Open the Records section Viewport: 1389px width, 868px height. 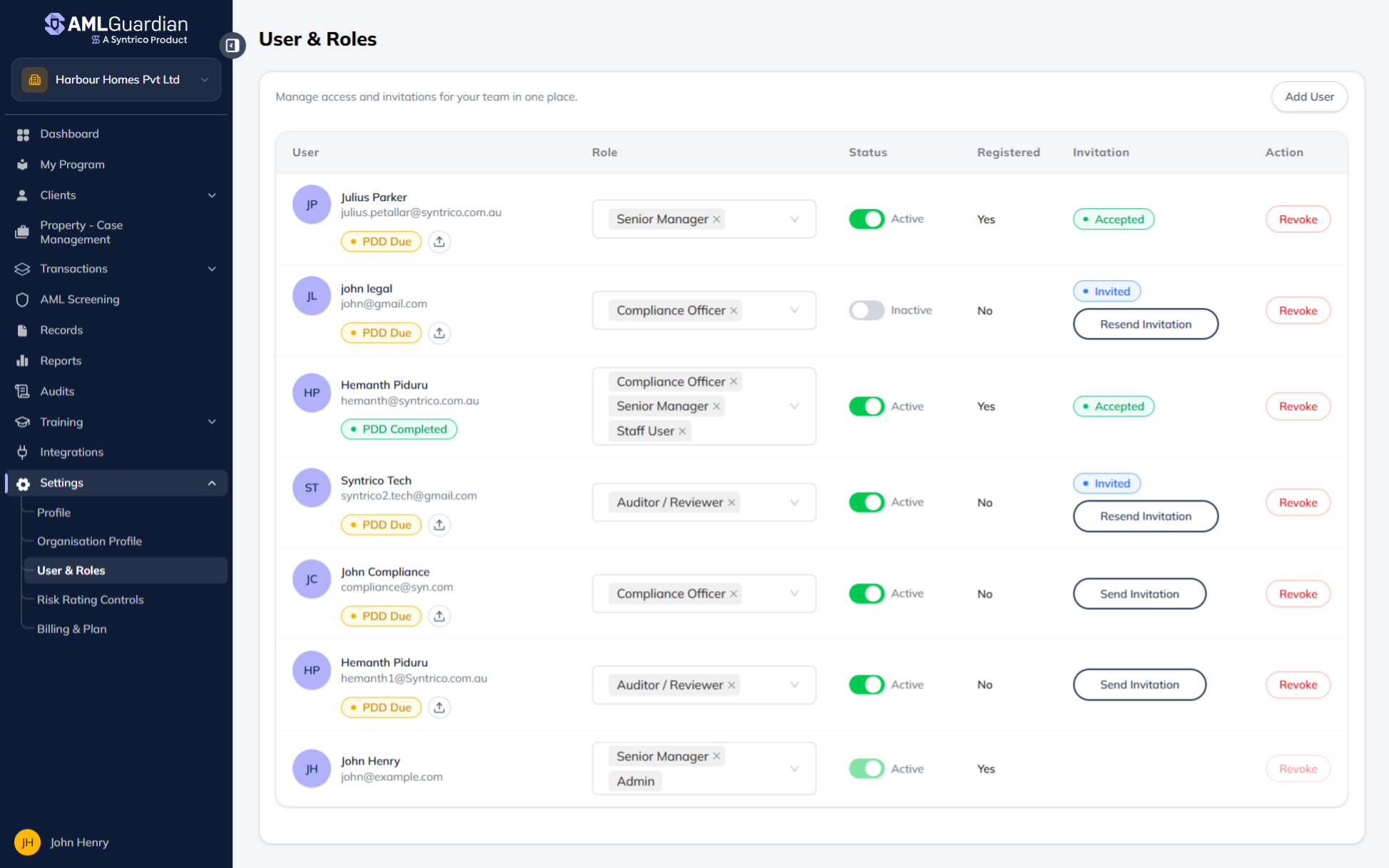(61, 330)
